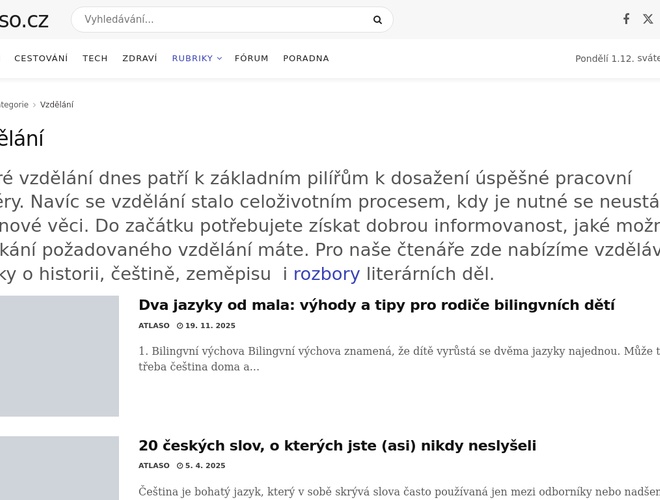This screenshot has height=500, width=660.
Task: Focus the Vyhledávání search field
Action: (220, 19)
